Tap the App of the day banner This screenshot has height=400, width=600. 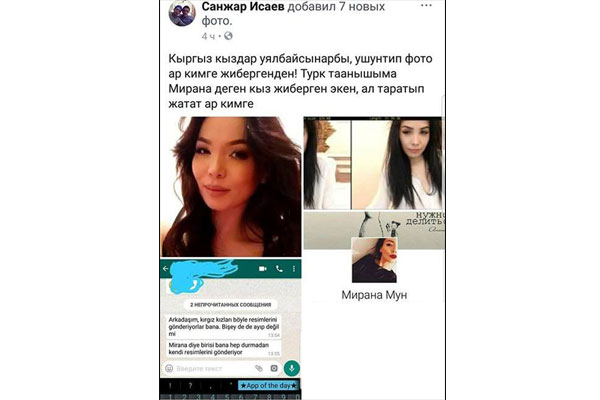tap(268, 385)
